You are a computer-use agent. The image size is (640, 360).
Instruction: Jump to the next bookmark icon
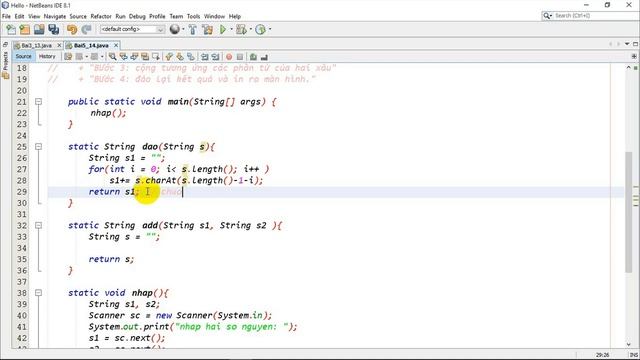(x=180, y=57)
